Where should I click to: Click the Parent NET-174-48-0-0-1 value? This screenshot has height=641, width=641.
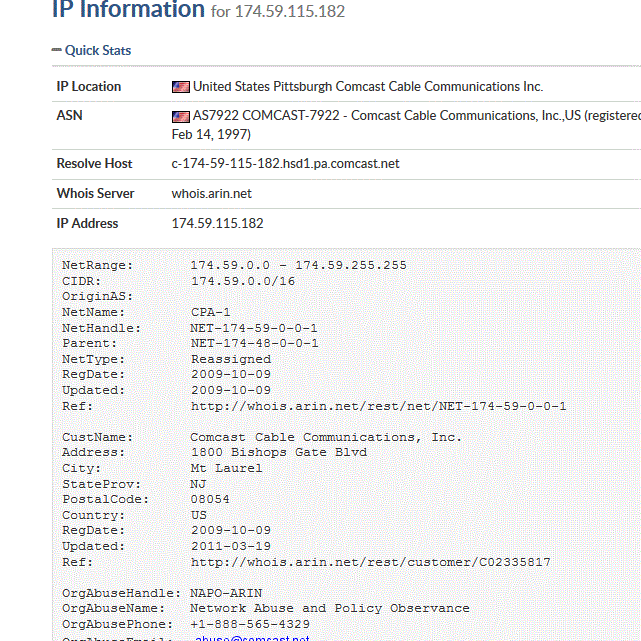click(254, 343)
